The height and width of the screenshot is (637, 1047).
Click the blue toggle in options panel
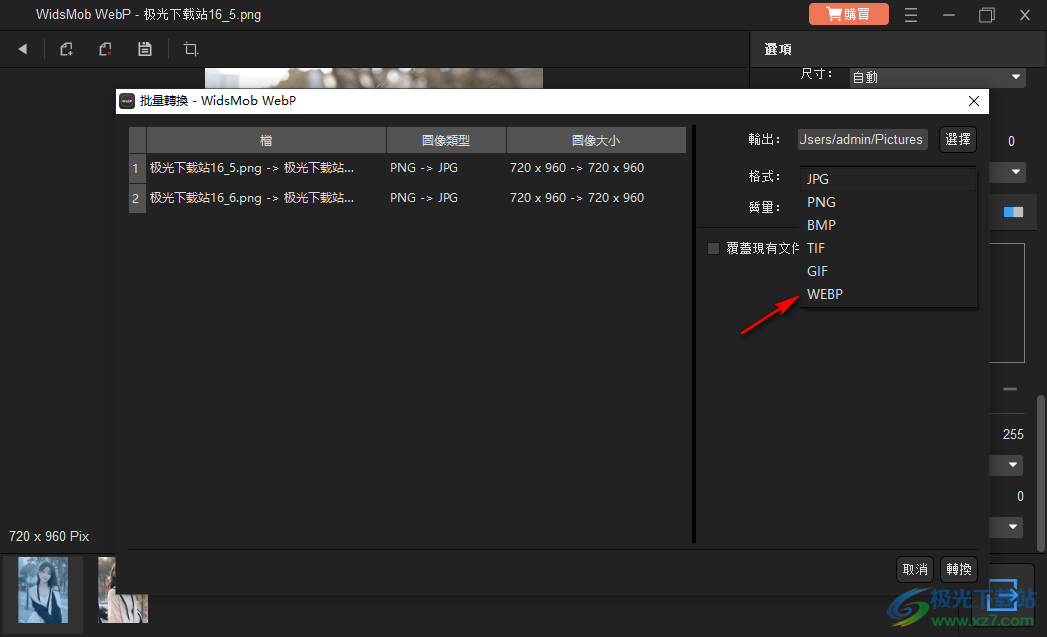(1013, 212)
